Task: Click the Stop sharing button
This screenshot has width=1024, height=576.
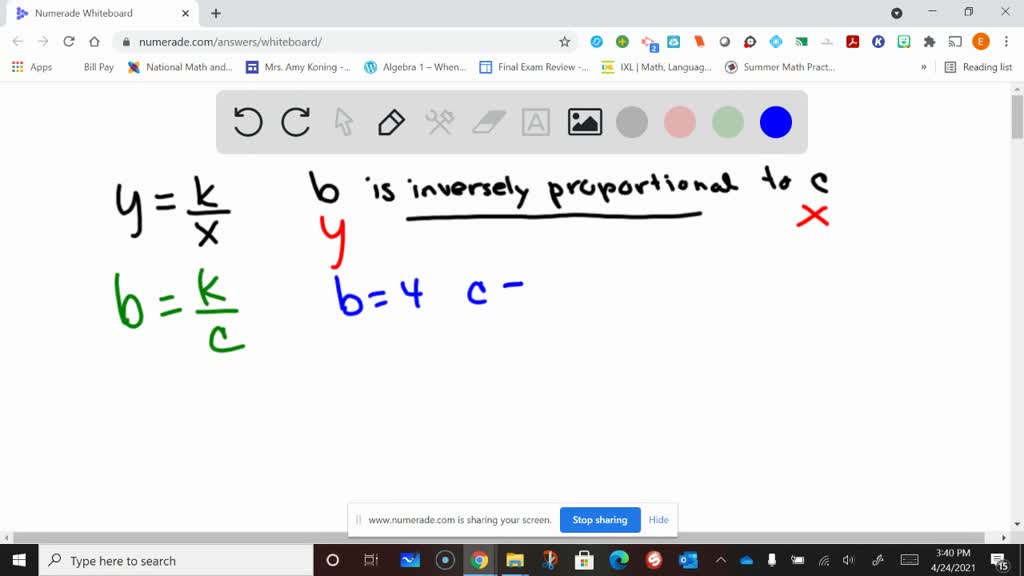Action: coord(600,520)
